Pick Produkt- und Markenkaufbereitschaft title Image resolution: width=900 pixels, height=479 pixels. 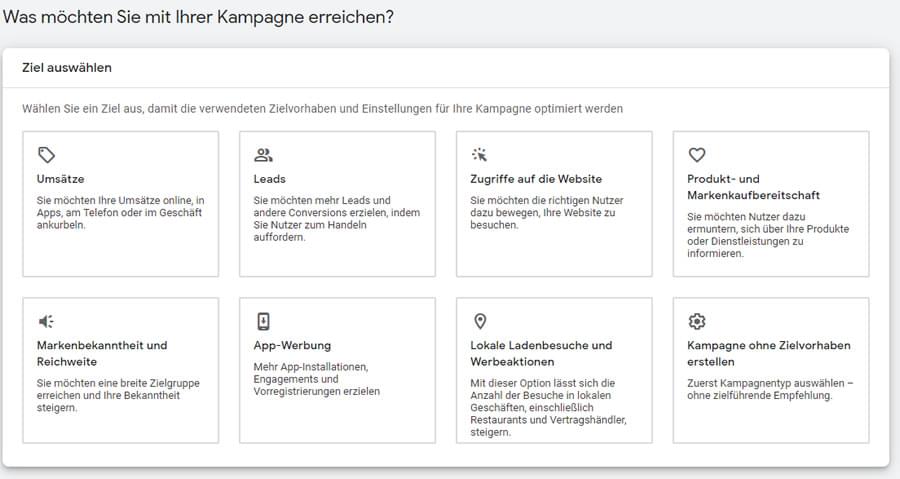[753, 187]
